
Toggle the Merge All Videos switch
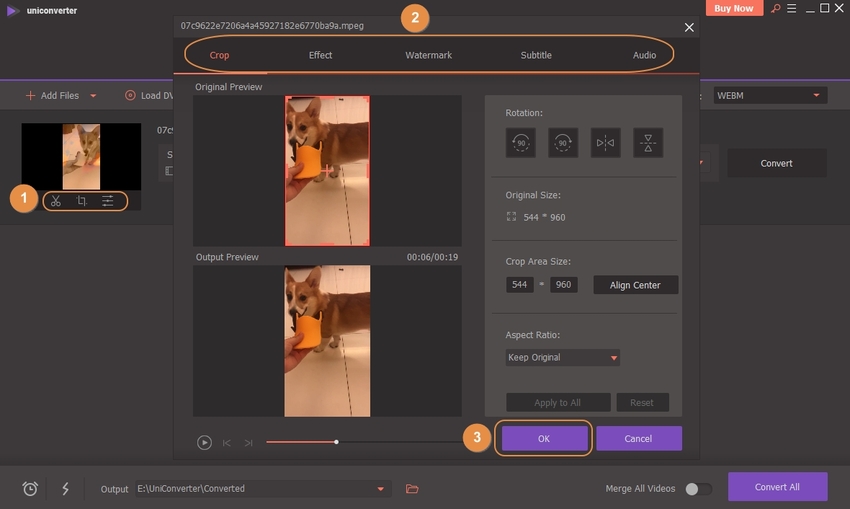point(698,489)
